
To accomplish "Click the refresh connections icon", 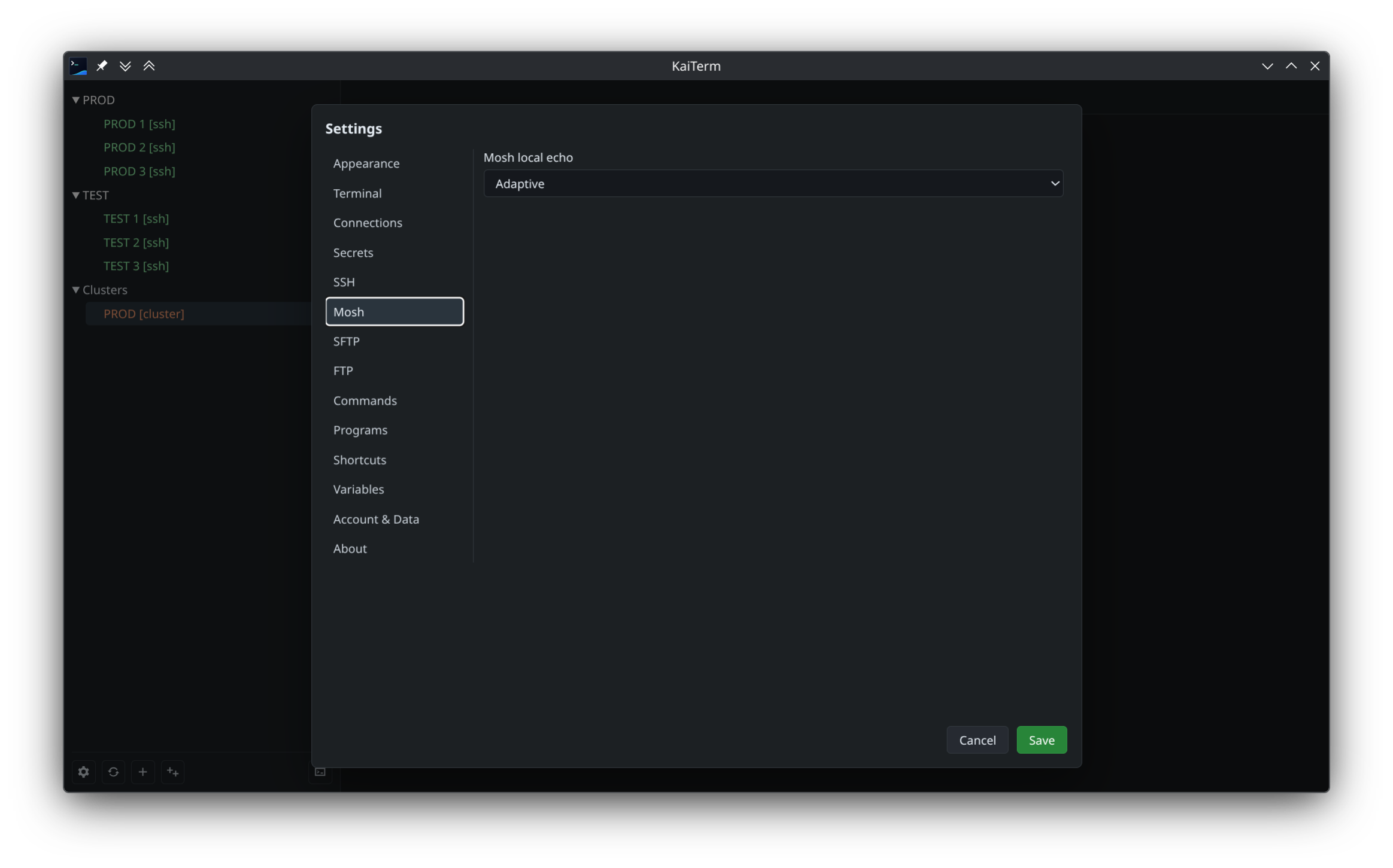I will click(x=113, y=772).
